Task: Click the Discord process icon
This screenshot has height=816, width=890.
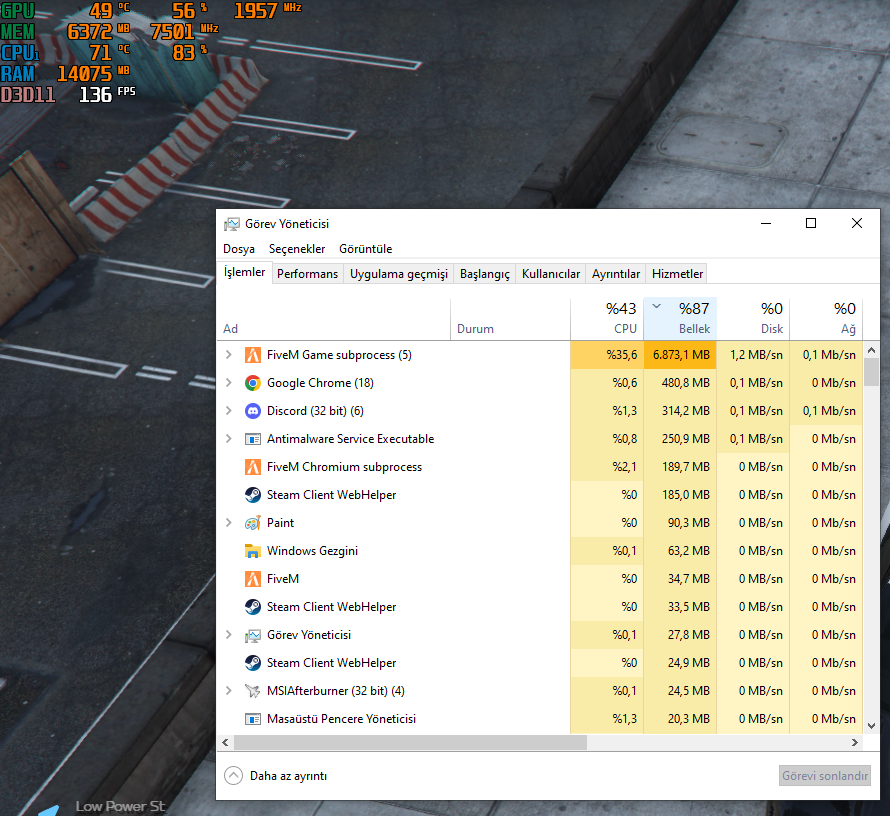Action: (253, 411)
